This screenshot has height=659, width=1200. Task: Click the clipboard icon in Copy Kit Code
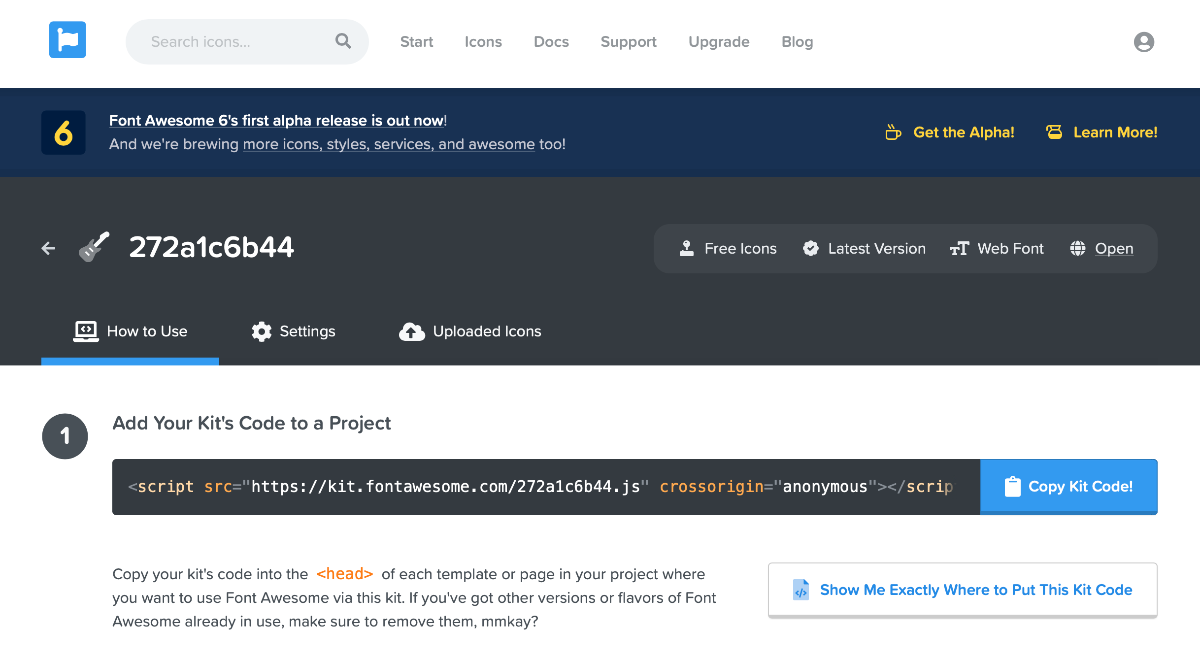tap(1013, 486)
